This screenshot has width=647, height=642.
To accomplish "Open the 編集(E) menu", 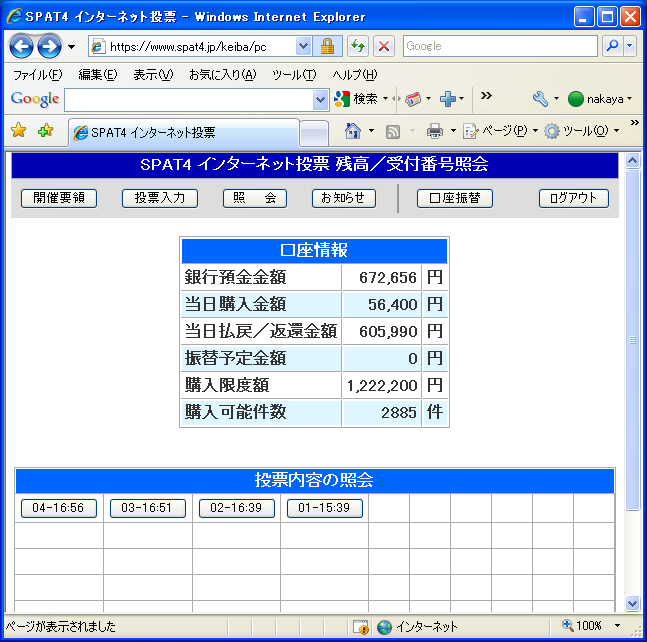I will [x=98, y=75].
